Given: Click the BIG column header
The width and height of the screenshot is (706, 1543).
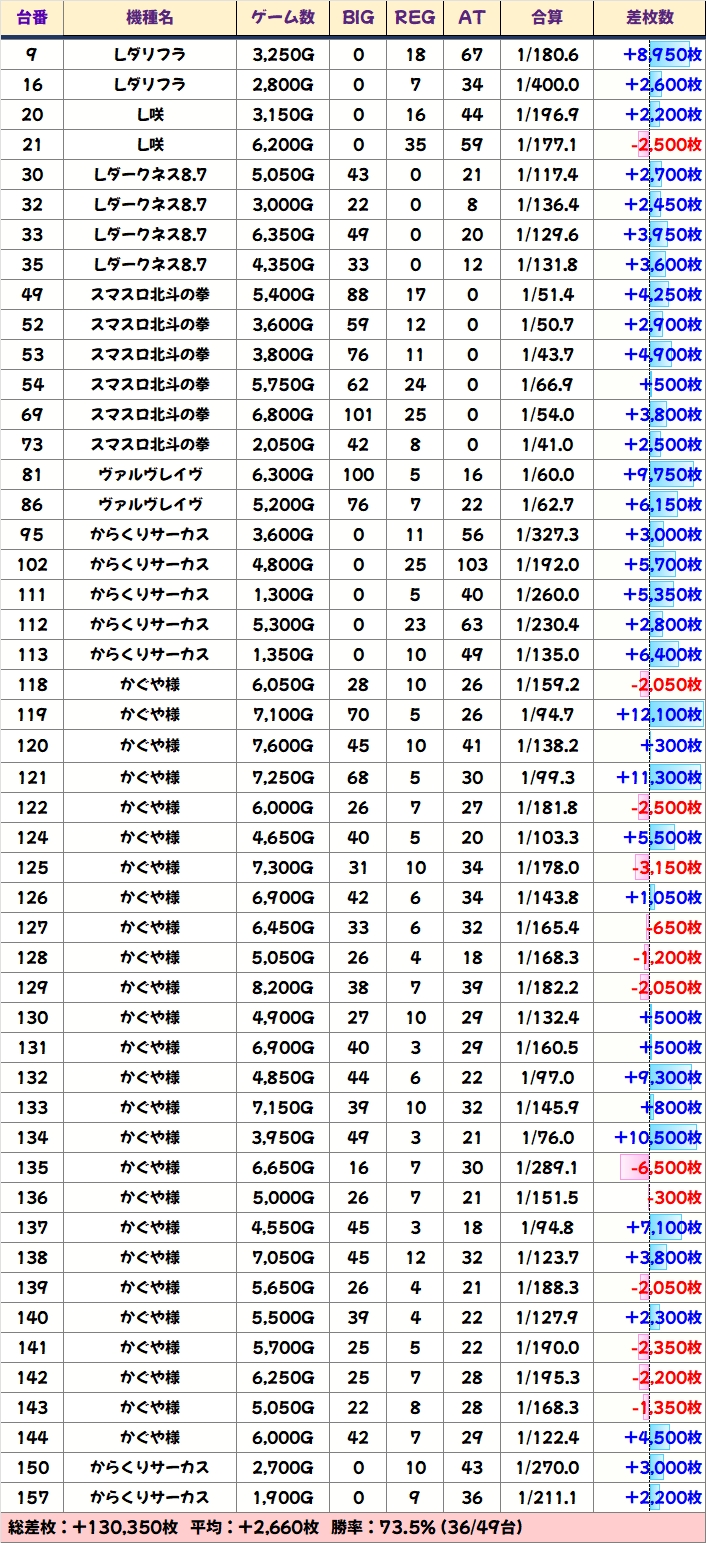Looking at the screenshot, I should pos(358,18).
